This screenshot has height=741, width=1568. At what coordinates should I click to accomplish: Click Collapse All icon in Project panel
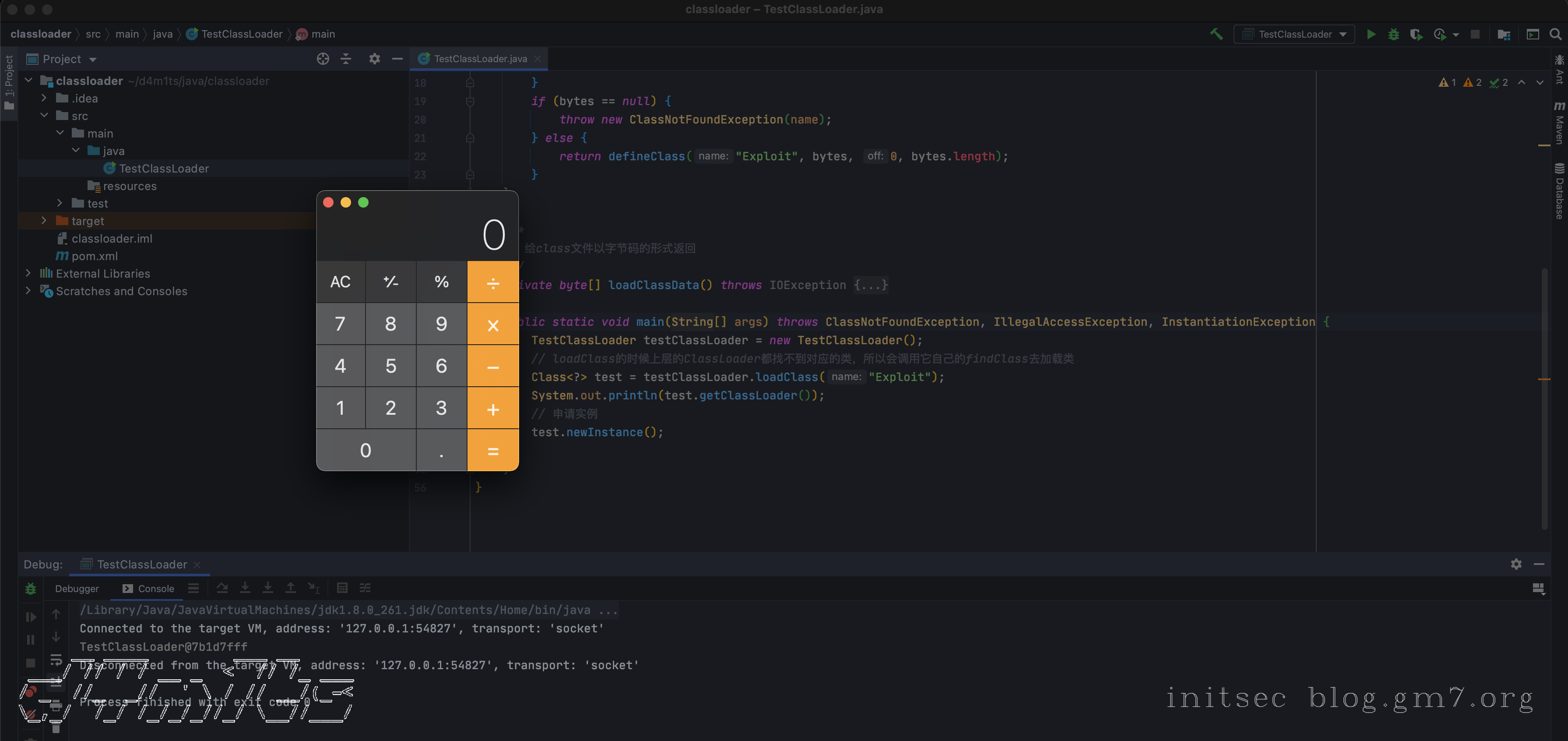pyautogui.click(x=346, y=59)
